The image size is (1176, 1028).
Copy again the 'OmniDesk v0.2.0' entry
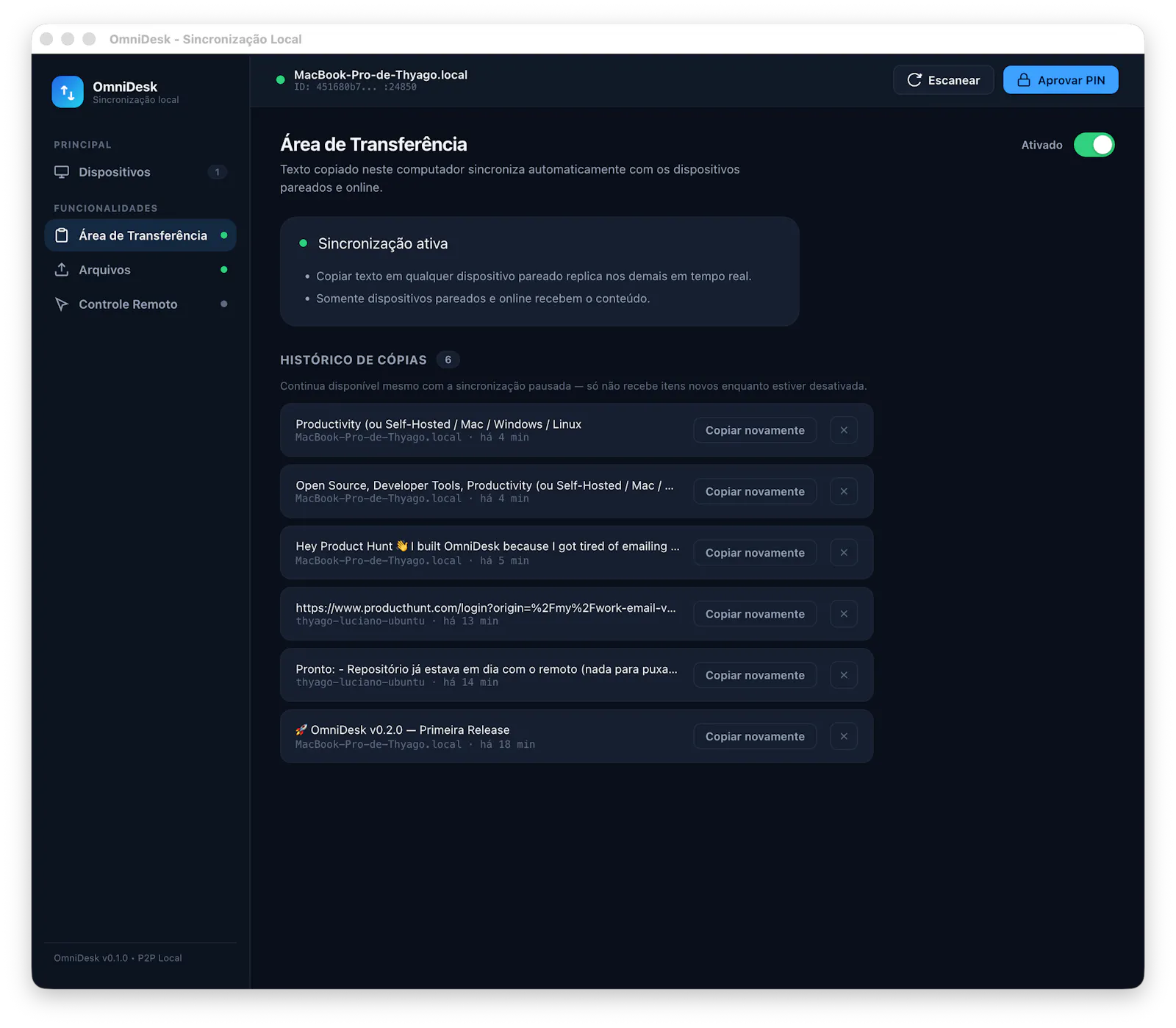coord(755,736)
